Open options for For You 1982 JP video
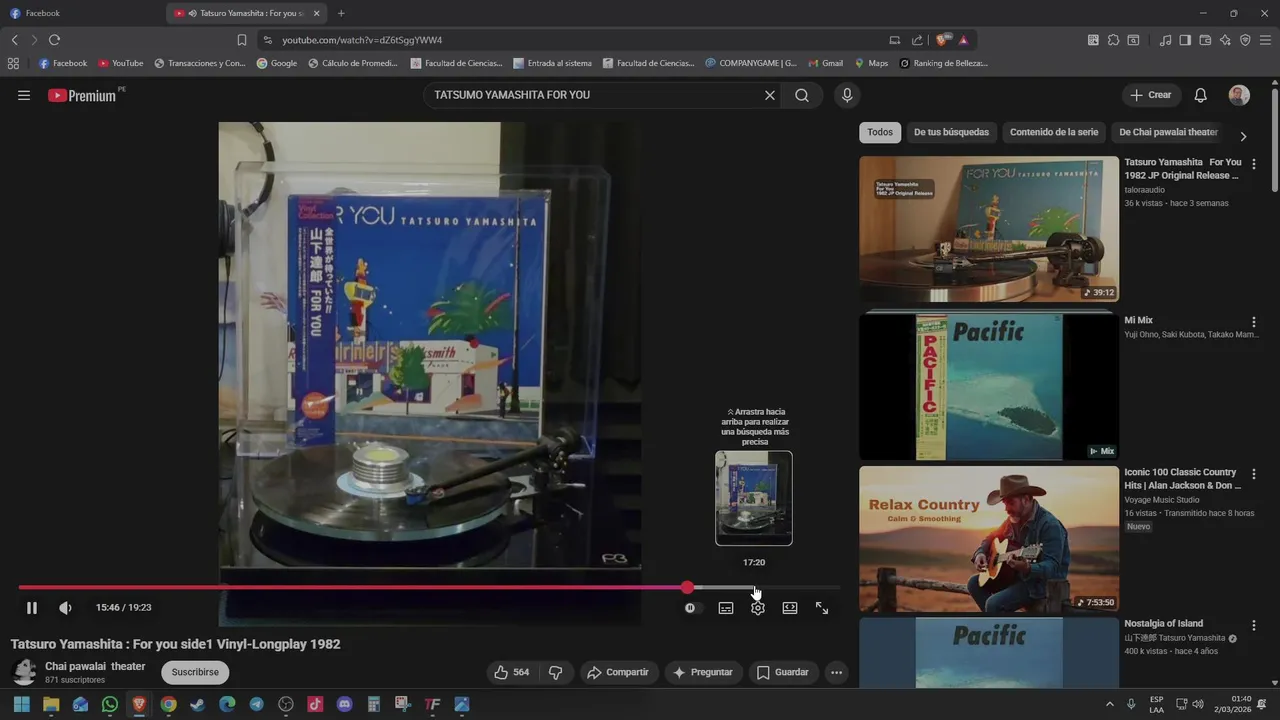 pyautogui.click(x=1254, y=164)
